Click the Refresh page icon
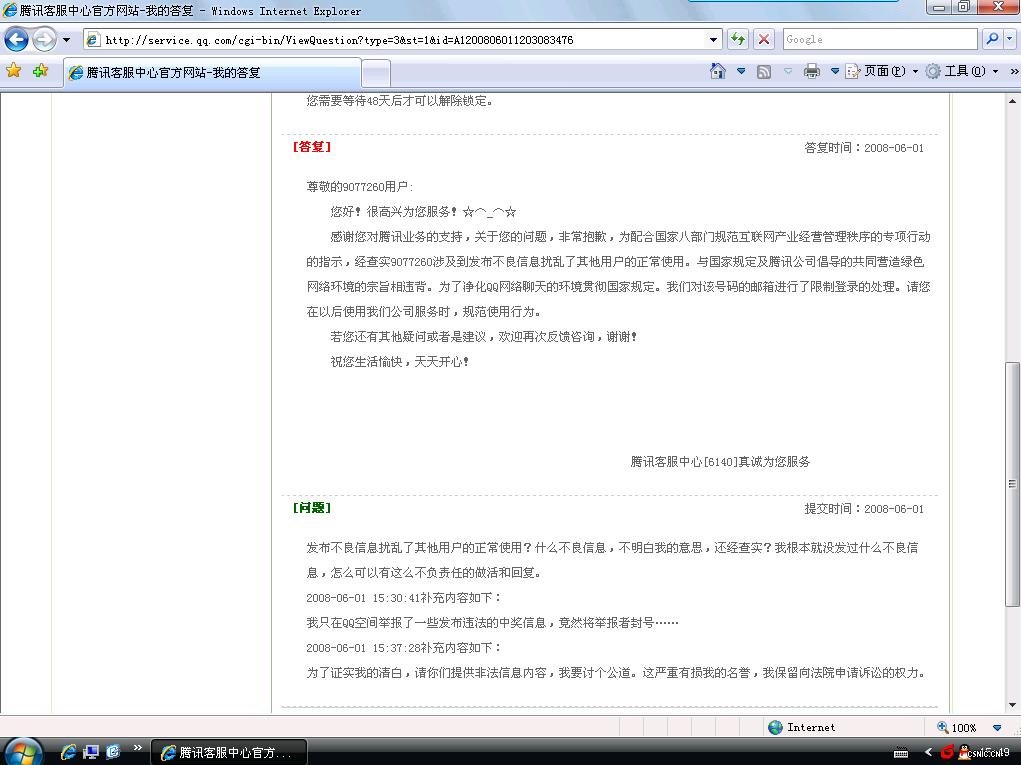 pyautogui.click(x=738, y=39)
